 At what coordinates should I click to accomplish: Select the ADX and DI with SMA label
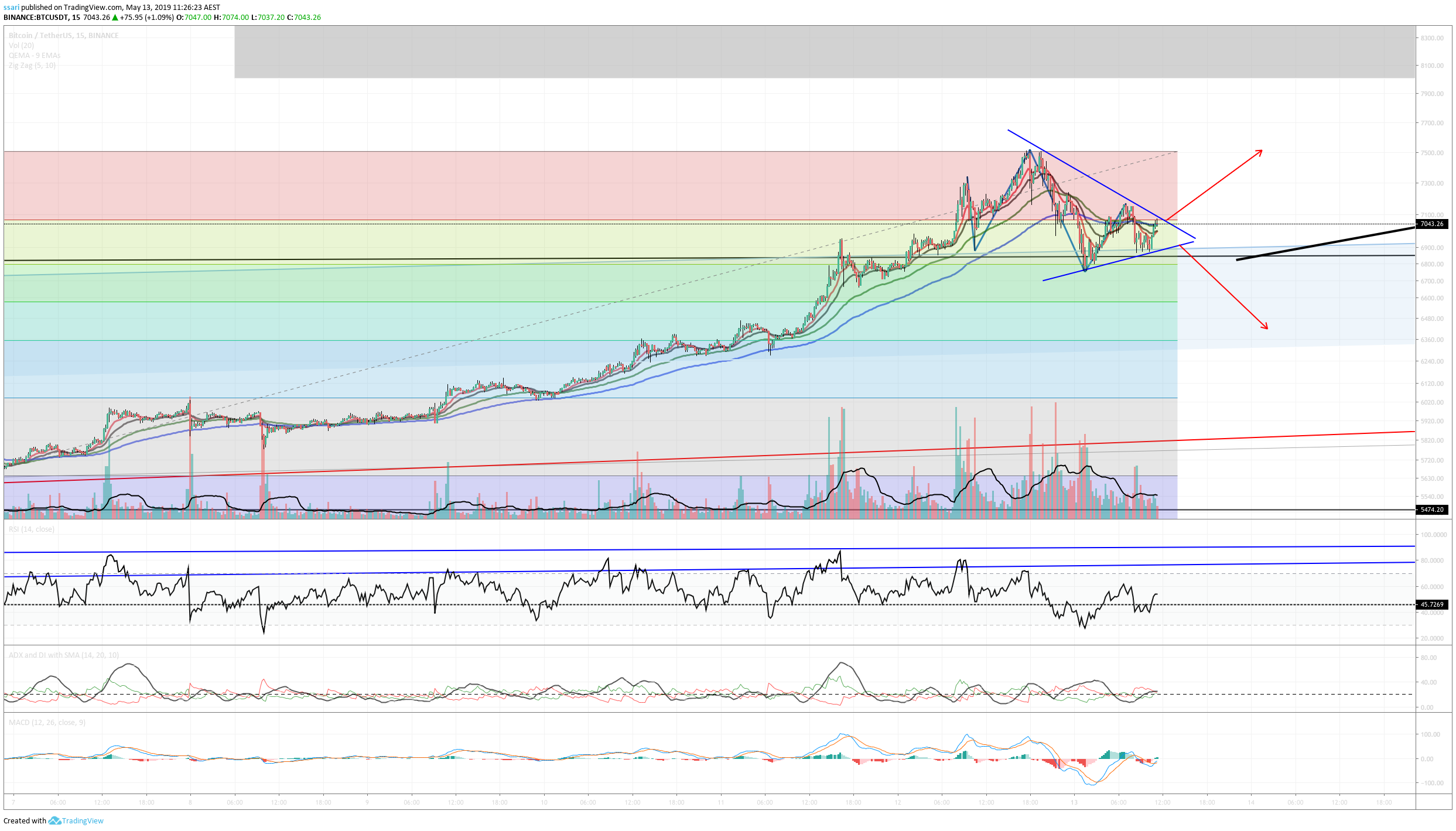coord(64,655)
